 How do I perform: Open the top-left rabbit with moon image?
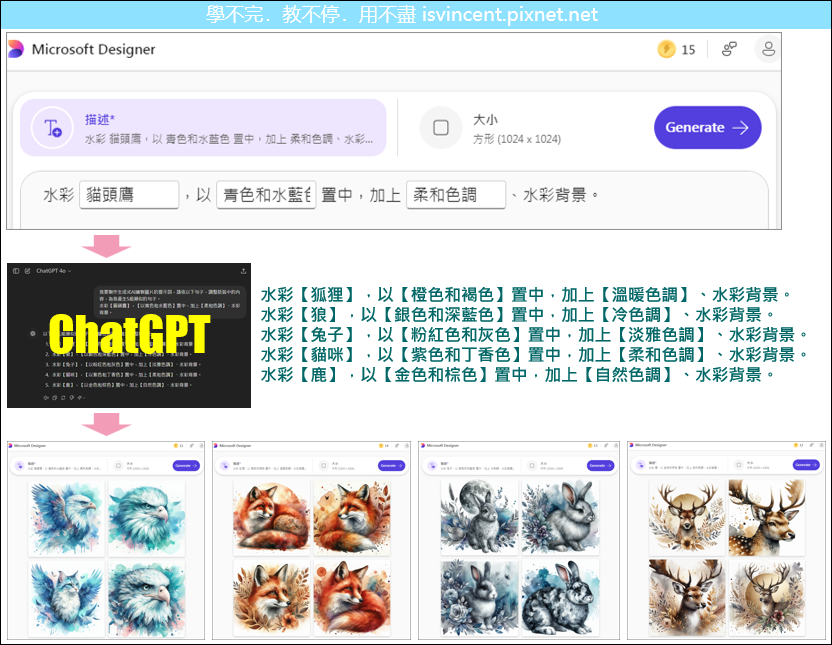coord(479,517)
